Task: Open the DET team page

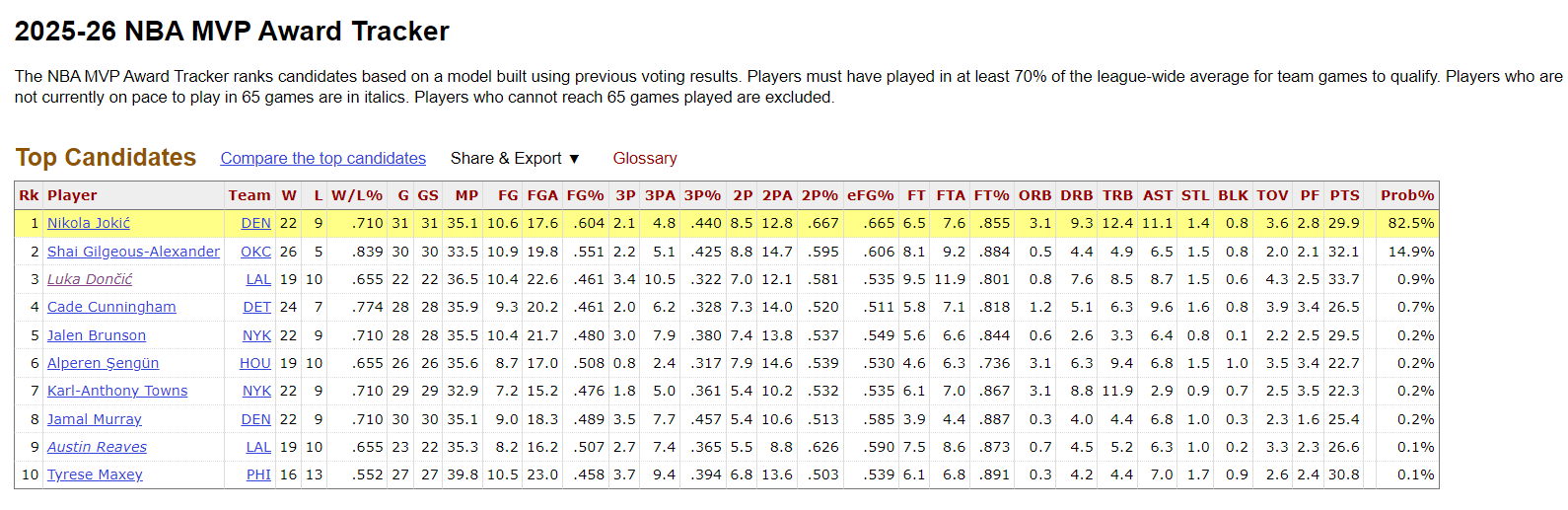Action: click(x=256, y=307)
